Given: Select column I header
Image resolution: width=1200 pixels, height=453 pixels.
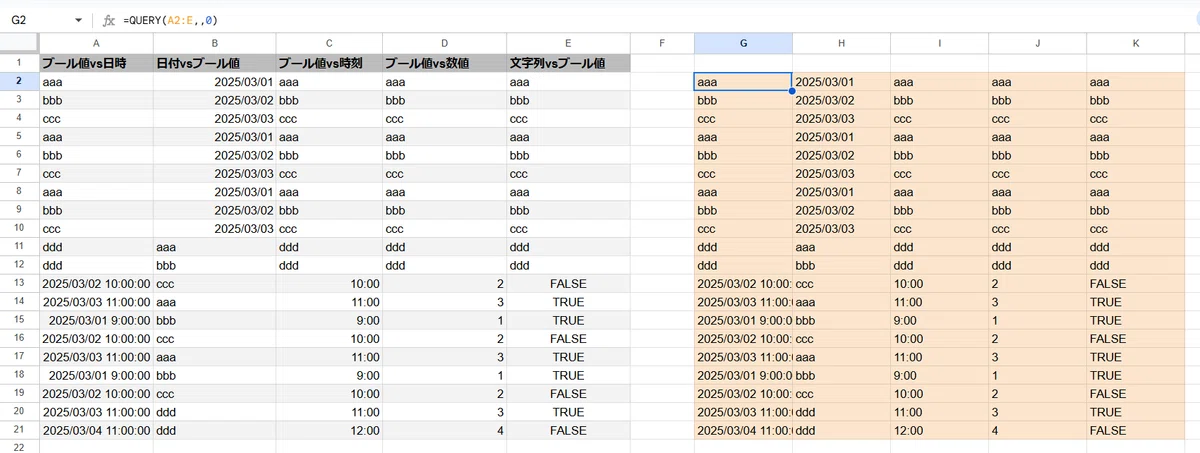Looking at the screenshot, I should coord(939,43).
